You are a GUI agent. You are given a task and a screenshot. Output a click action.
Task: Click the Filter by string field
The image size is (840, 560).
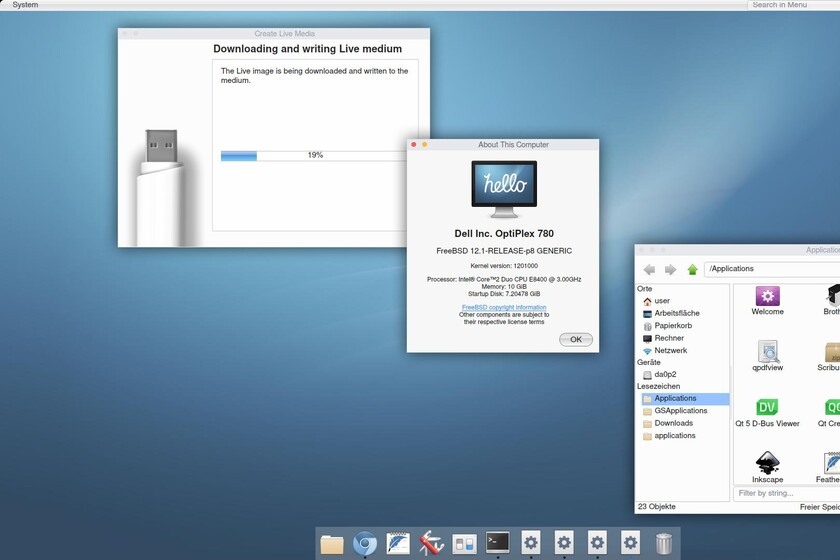tap(786, 493)
